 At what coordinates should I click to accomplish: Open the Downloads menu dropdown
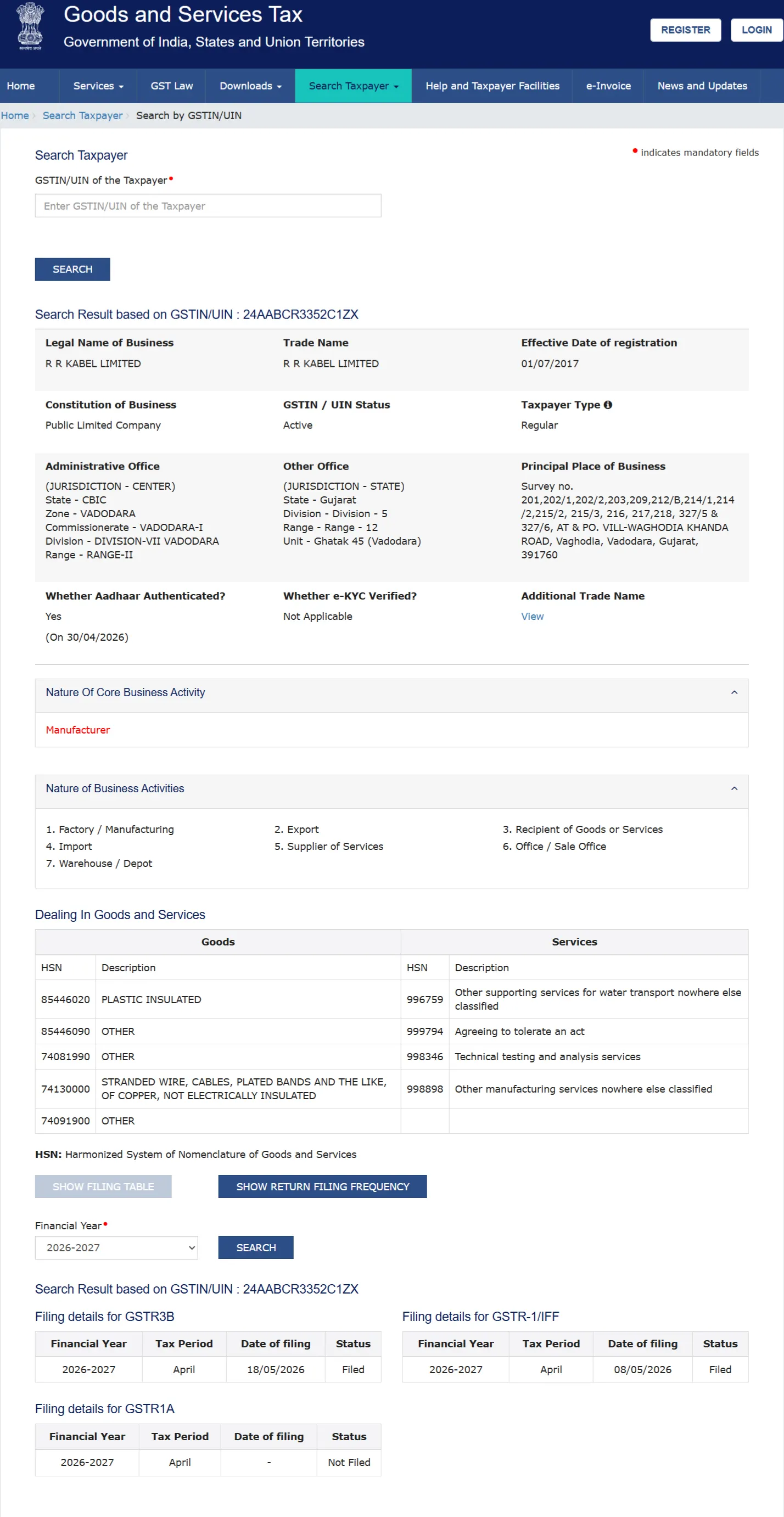(x=250, y=86)
